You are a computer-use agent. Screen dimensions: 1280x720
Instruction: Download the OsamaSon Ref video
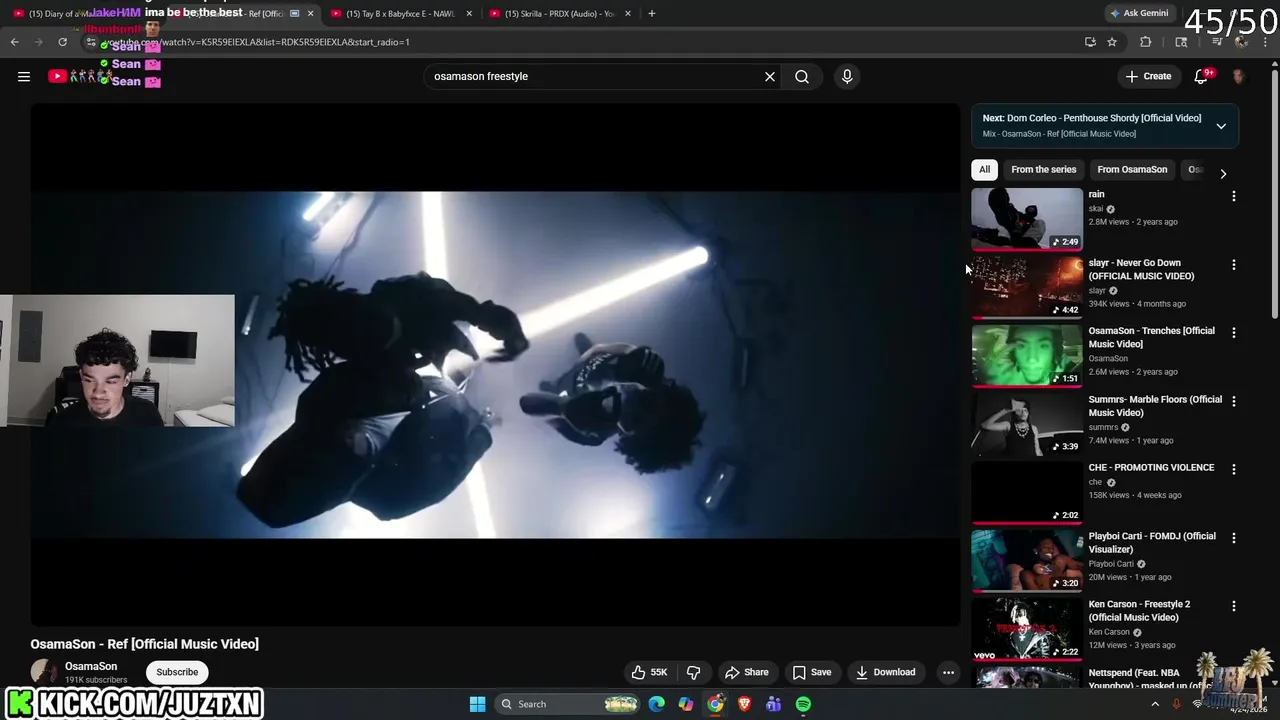[x=886, y=672]
